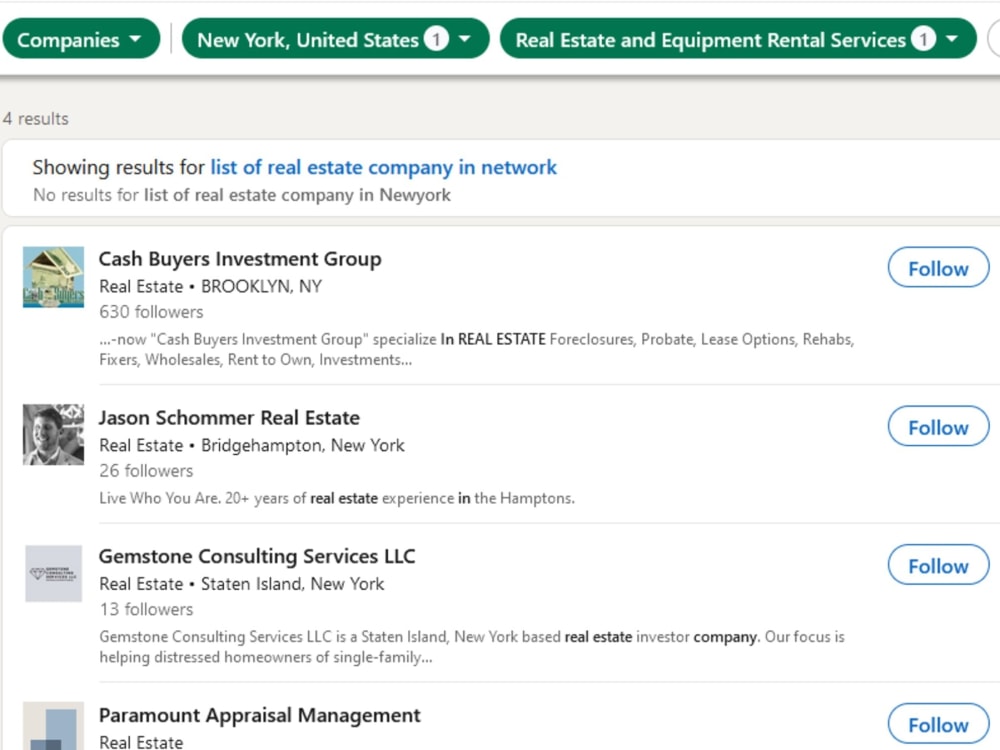Follow Gemstone Consulting Services LLC

pos(938,565)
